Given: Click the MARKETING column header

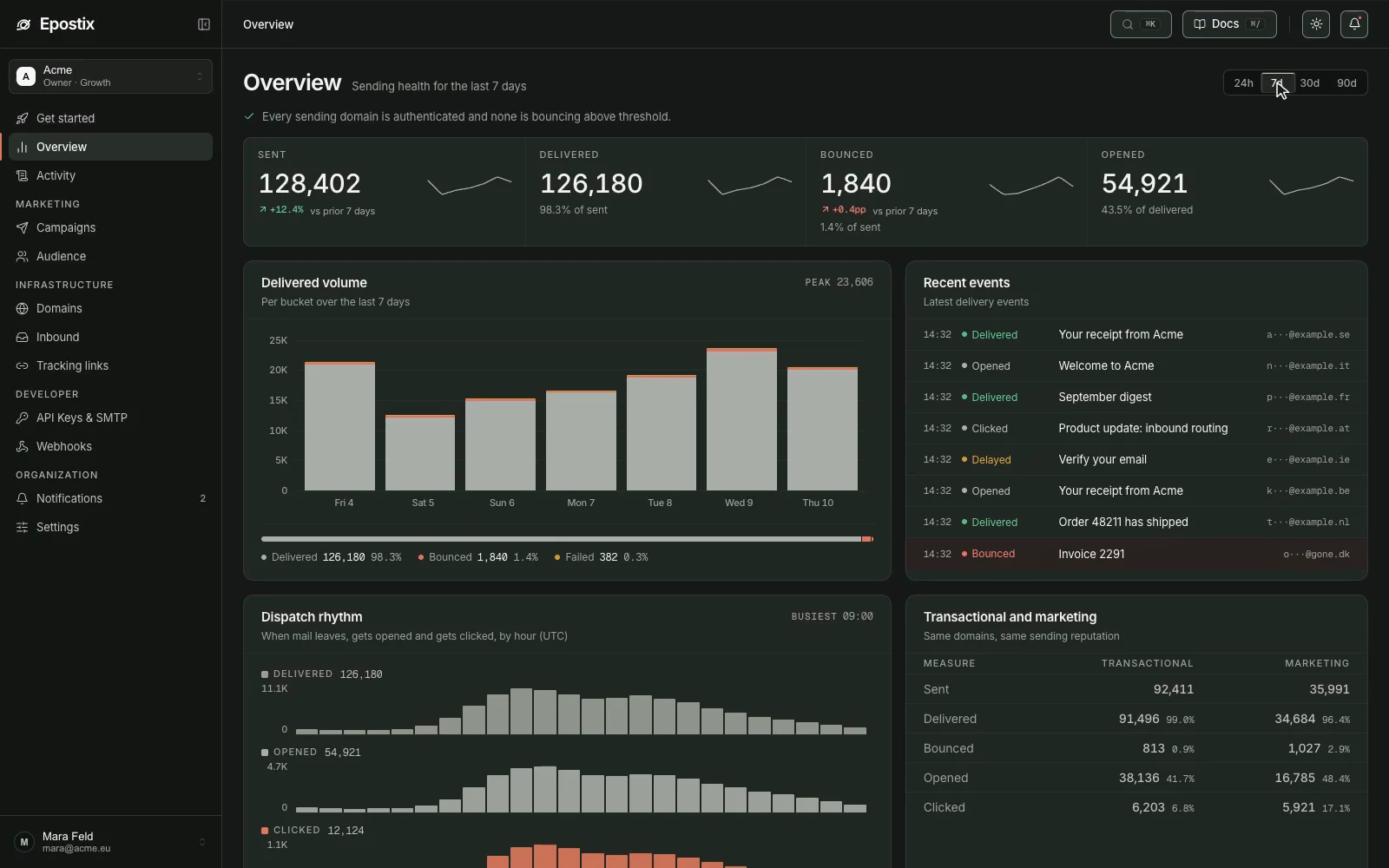Looking at the screenshot, I should tap(1317, 663).
